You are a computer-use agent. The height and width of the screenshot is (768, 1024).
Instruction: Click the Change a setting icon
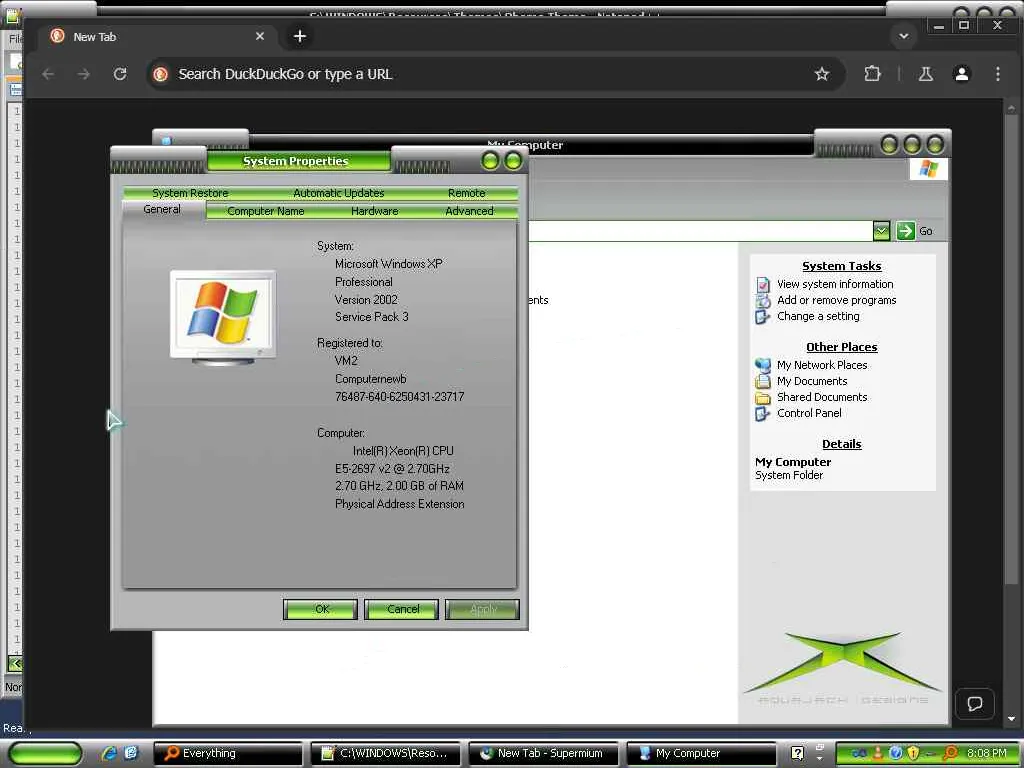pos(763,317)
